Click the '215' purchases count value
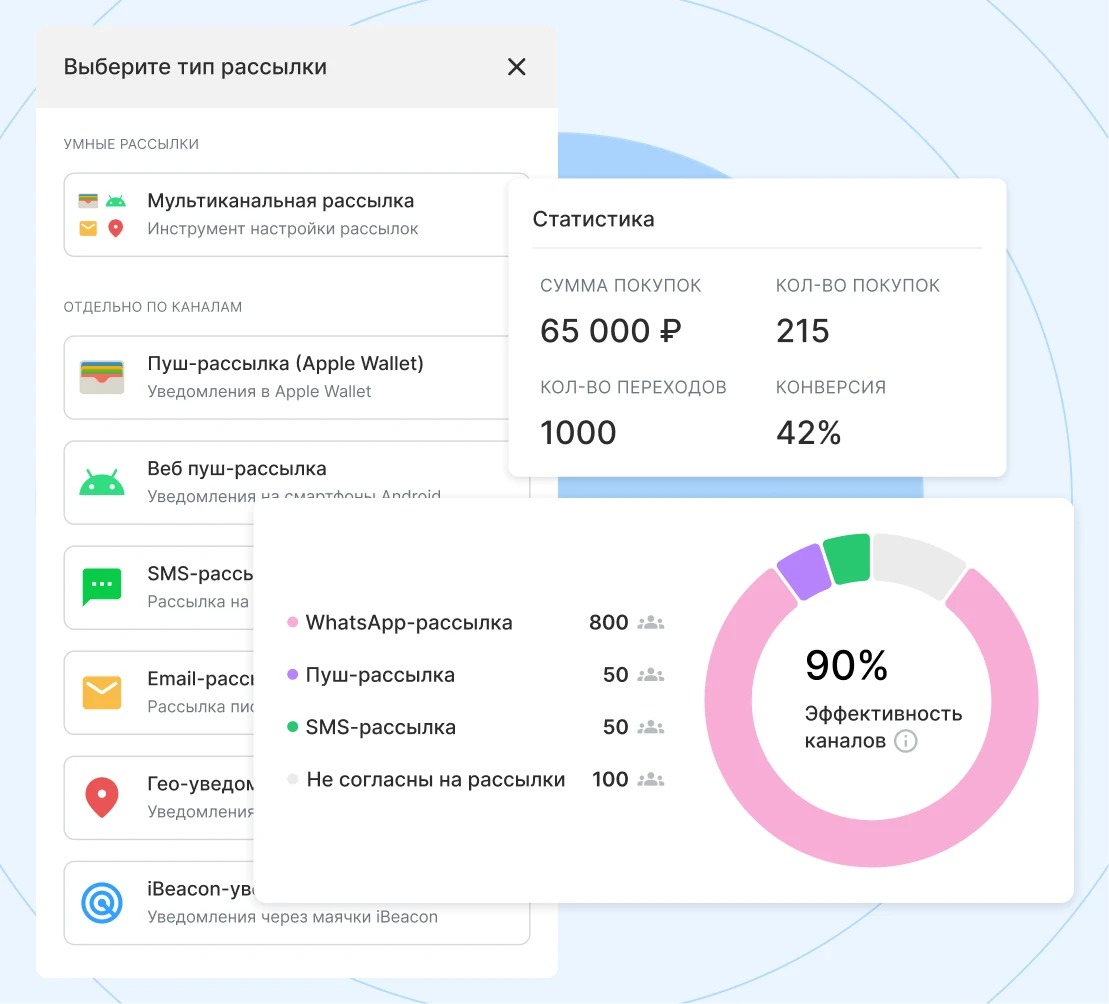 (803, 331)
